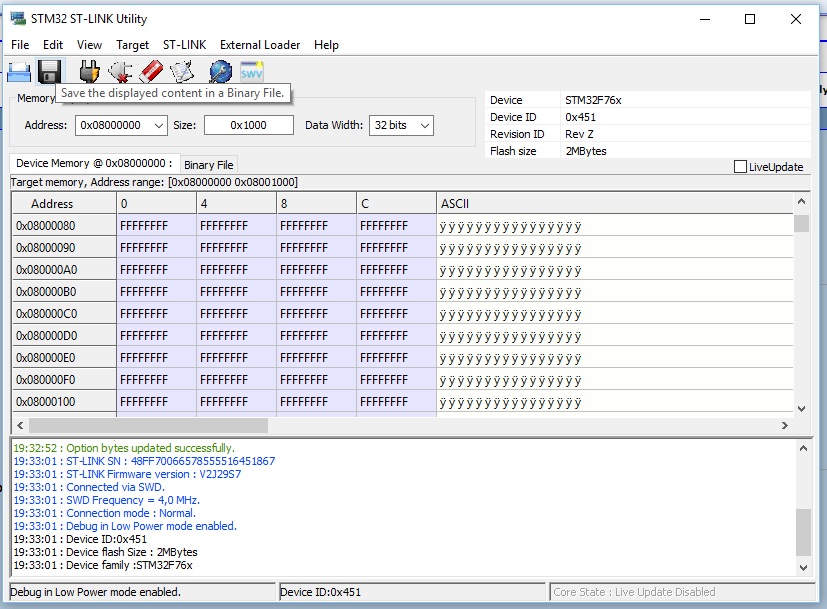827x609 pixels.
Task: Select address cell 0x08000100
Action: 64,402
